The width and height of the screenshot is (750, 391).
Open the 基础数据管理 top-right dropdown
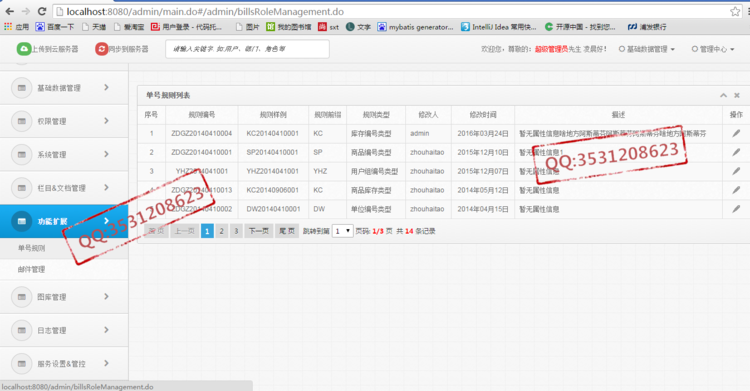pyautogui.click(x=647, y=49)
